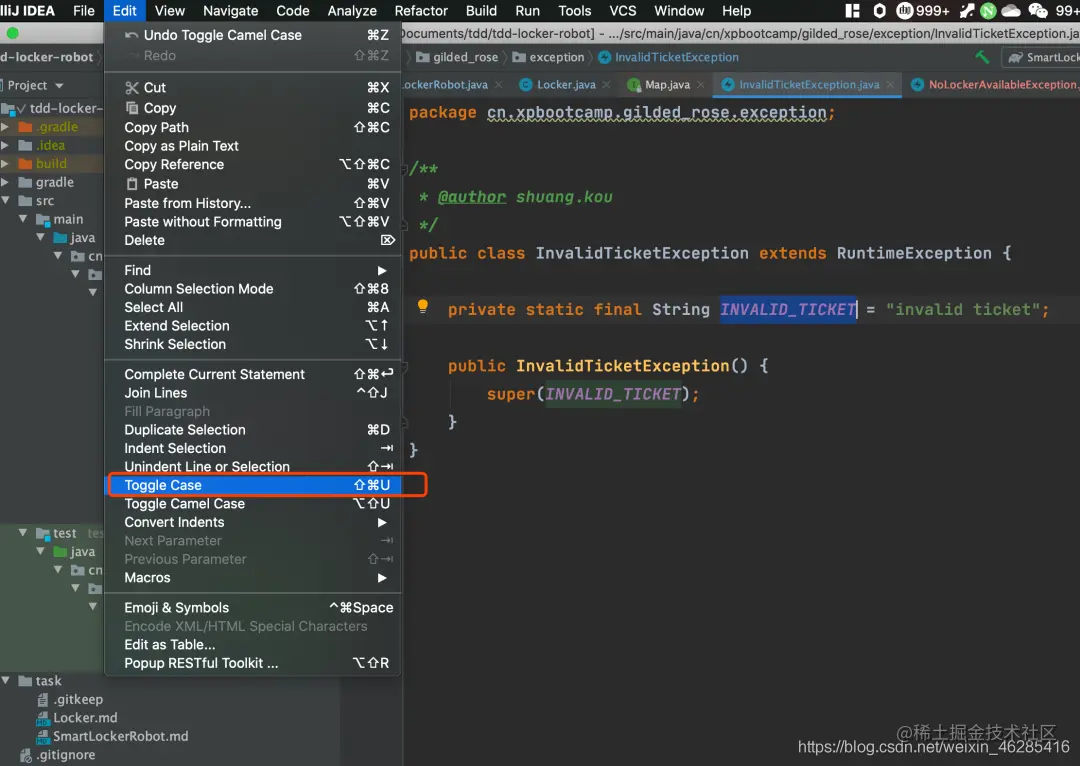Click the Paste clipboard icon
Screen dimensions: 1080x766
(x=132, y=184)
